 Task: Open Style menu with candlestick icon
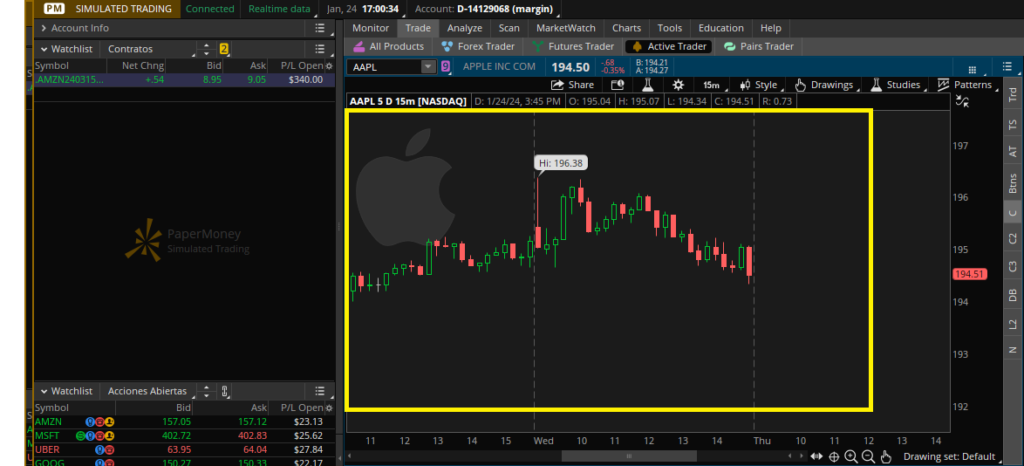758,85
